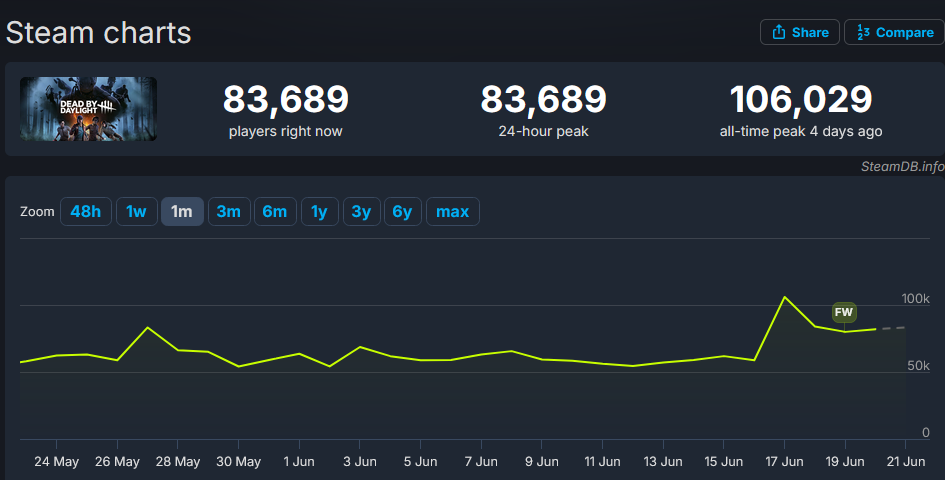Set chart zoom to 1w
Screen dimensions: 945x480
click(136, 212)
